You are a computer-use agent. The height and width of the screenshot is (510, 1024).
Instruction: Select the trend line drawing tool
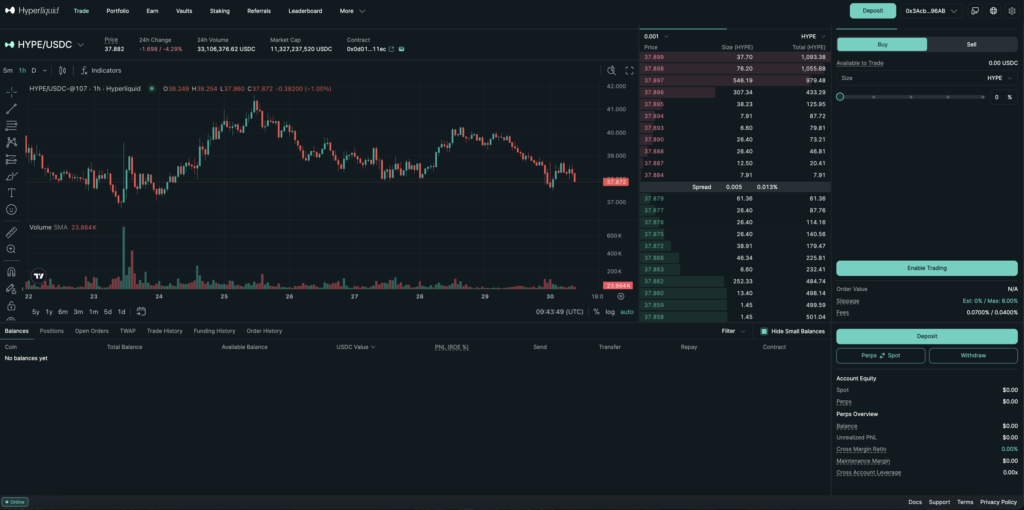coord(11,109)
